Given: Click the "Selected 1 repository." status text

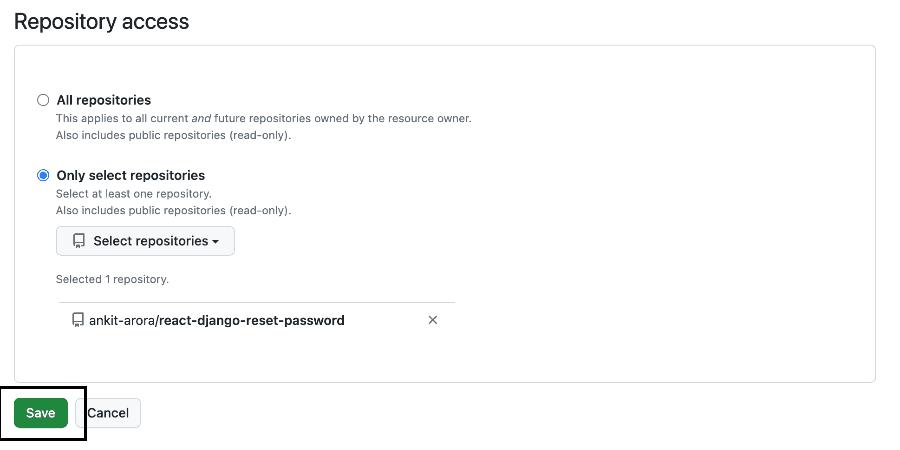Looking at the screenshot, I should pyautogui.click(x=112, y=280).
